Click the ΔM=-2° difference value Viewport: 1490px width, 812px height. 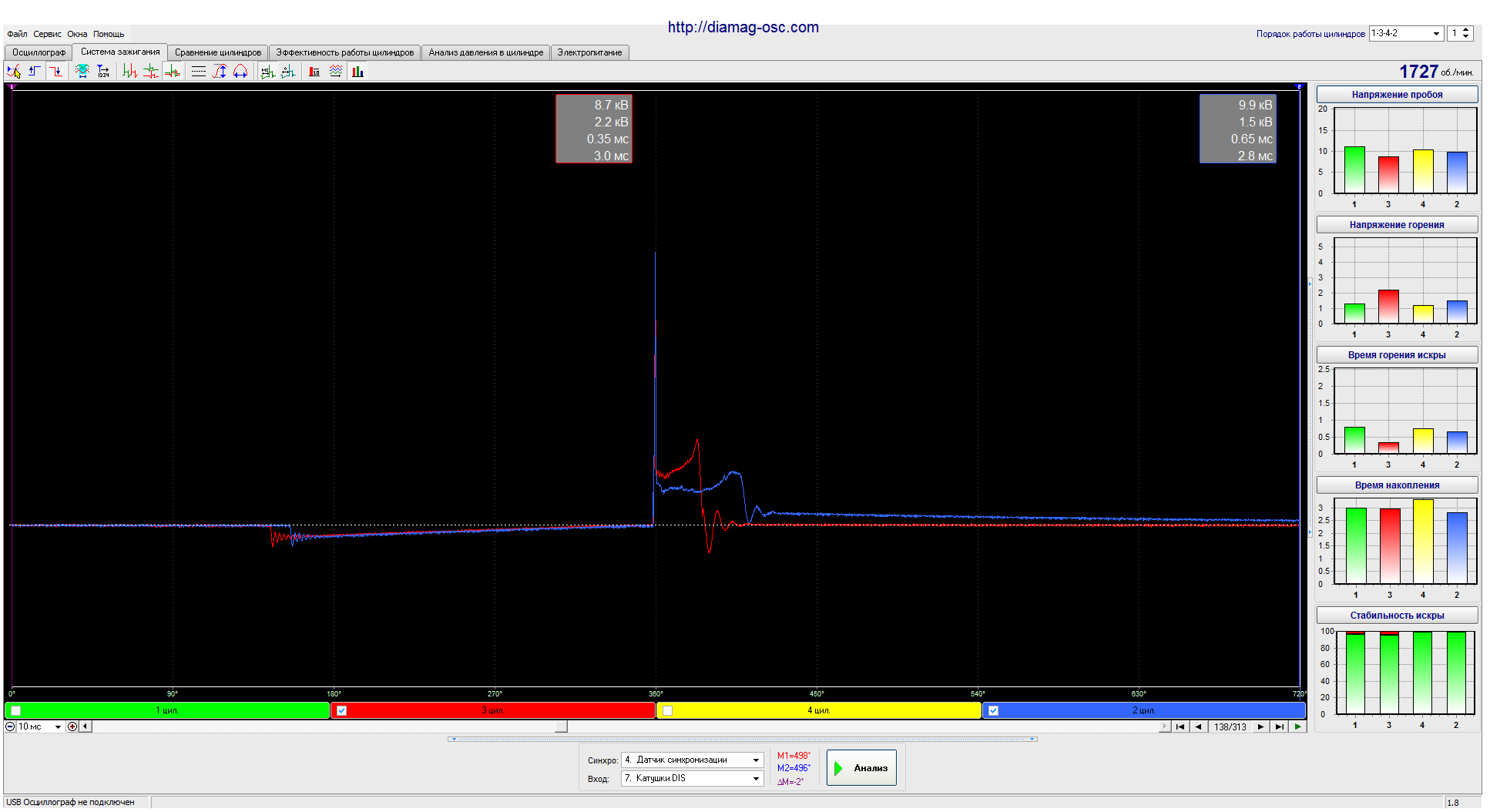click(x=790, y=781)
